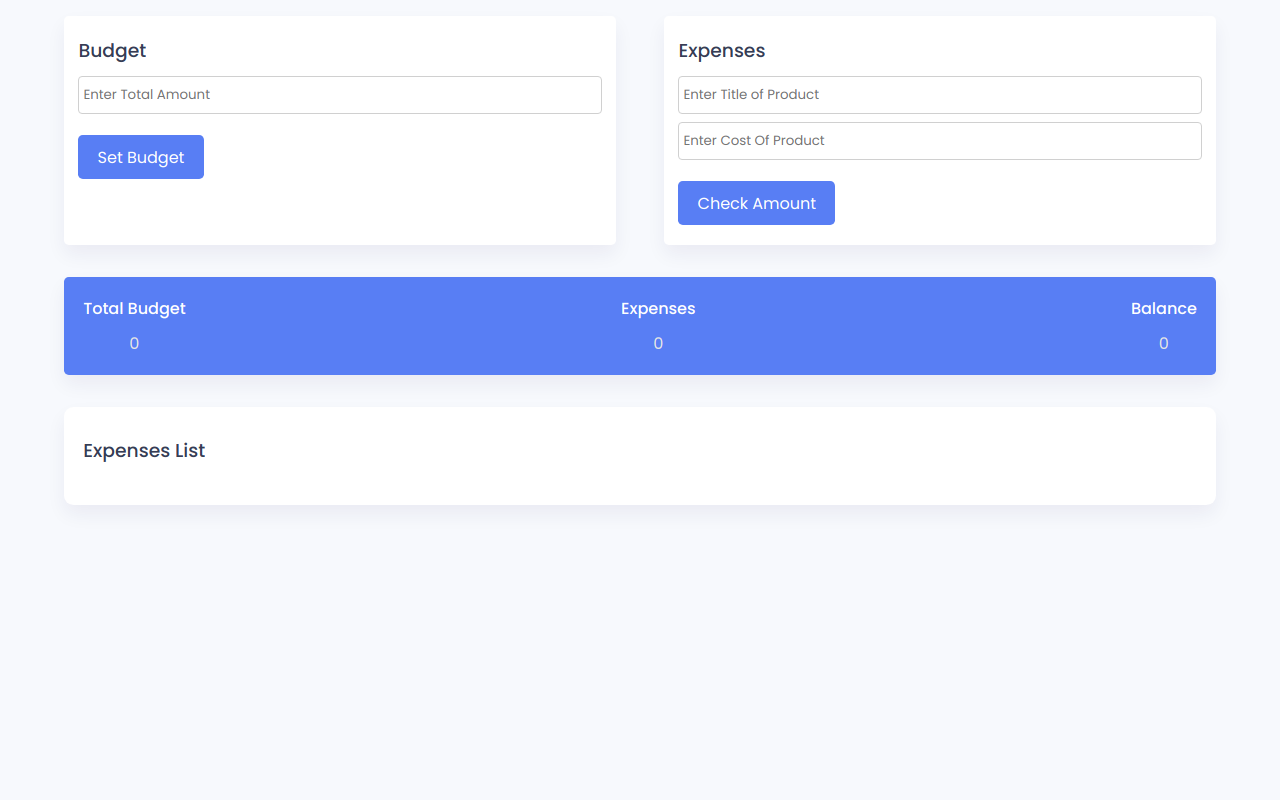Click the Budget card heading
The height and width of the screenshot is (800, 1280).
tap(112, 51)
